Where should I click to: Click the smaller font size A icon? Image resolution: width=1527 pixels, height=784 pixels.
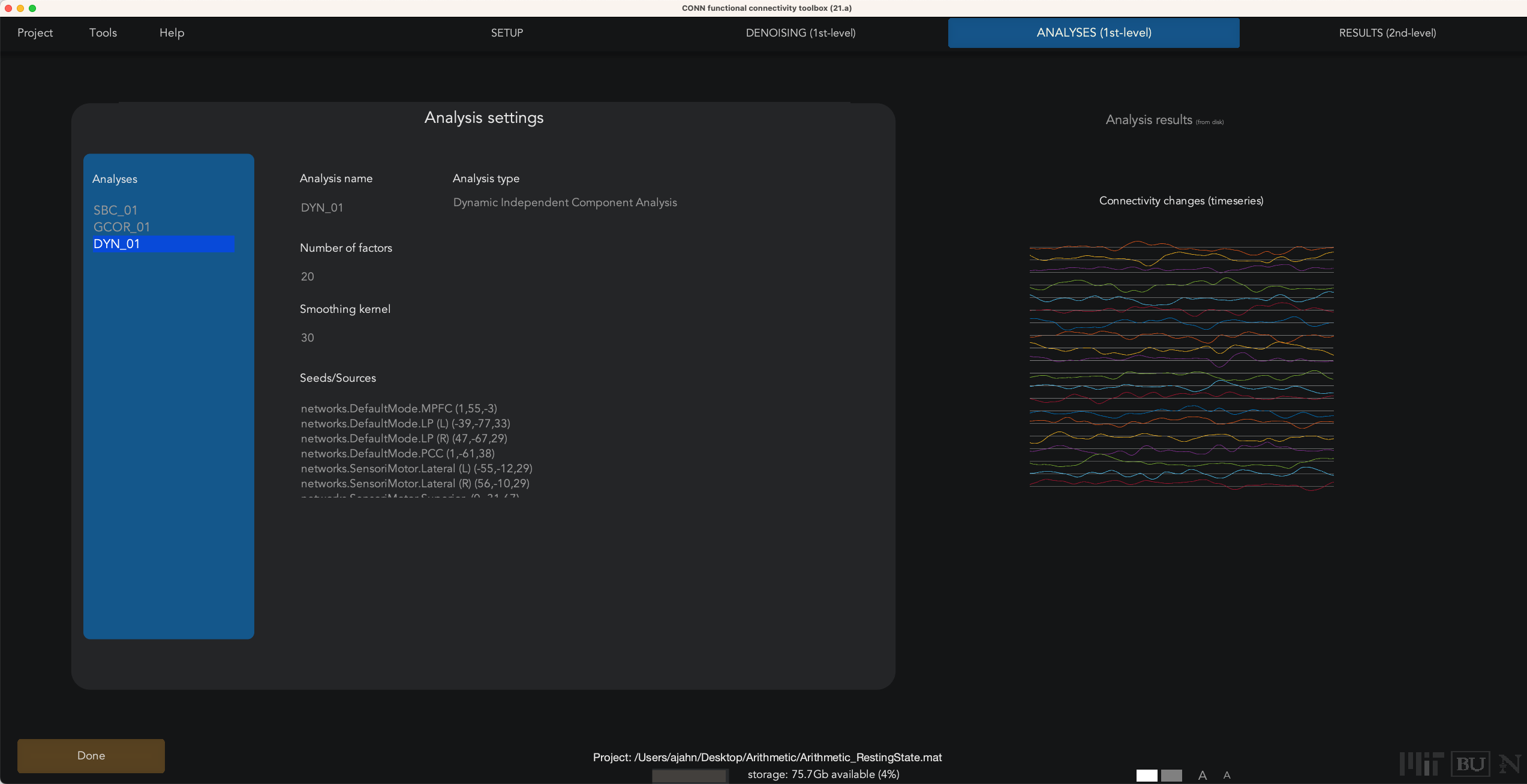tap(1227, 776)
